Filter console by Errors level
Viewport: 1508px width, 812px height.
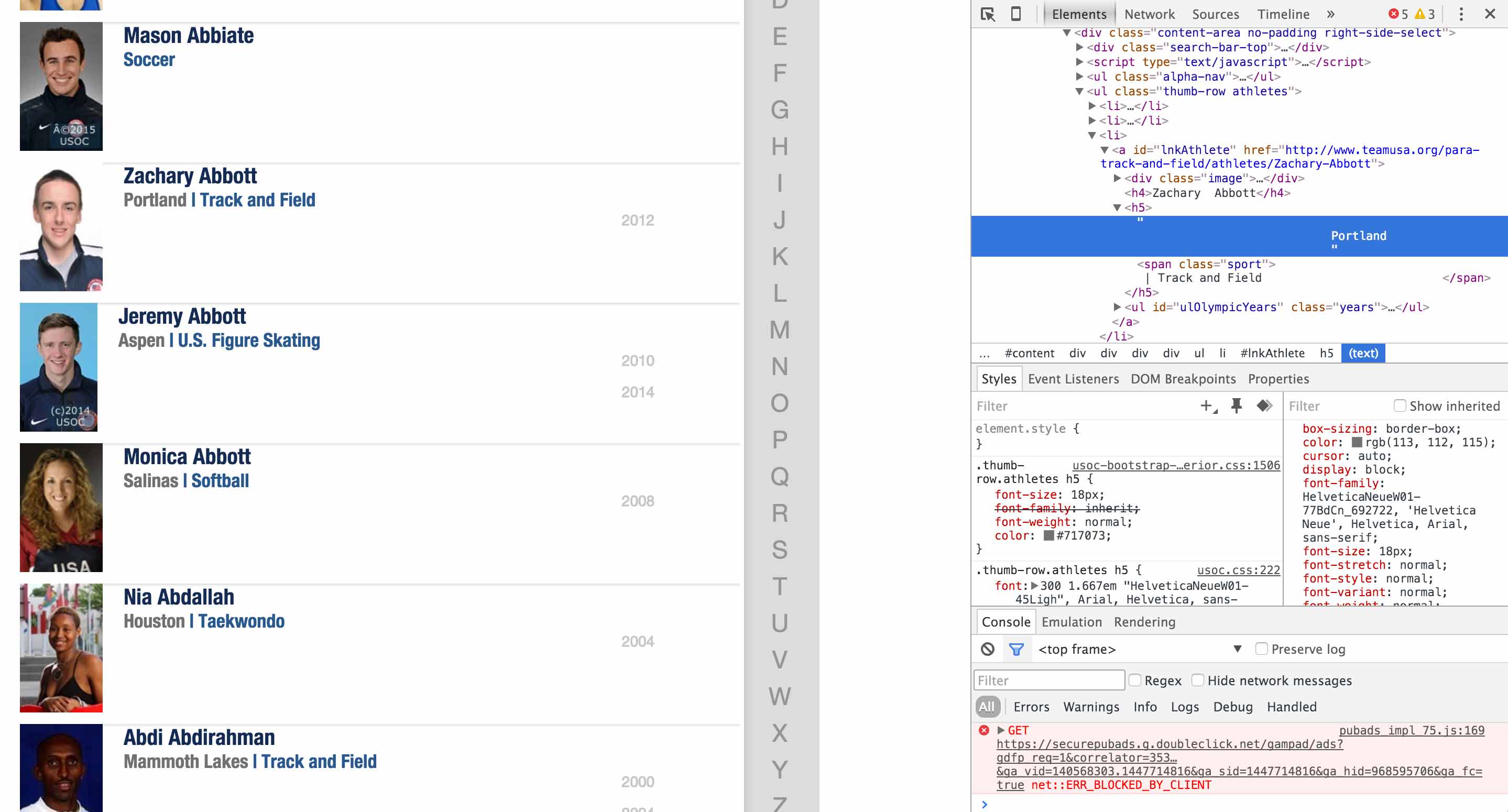[1031, 707]
